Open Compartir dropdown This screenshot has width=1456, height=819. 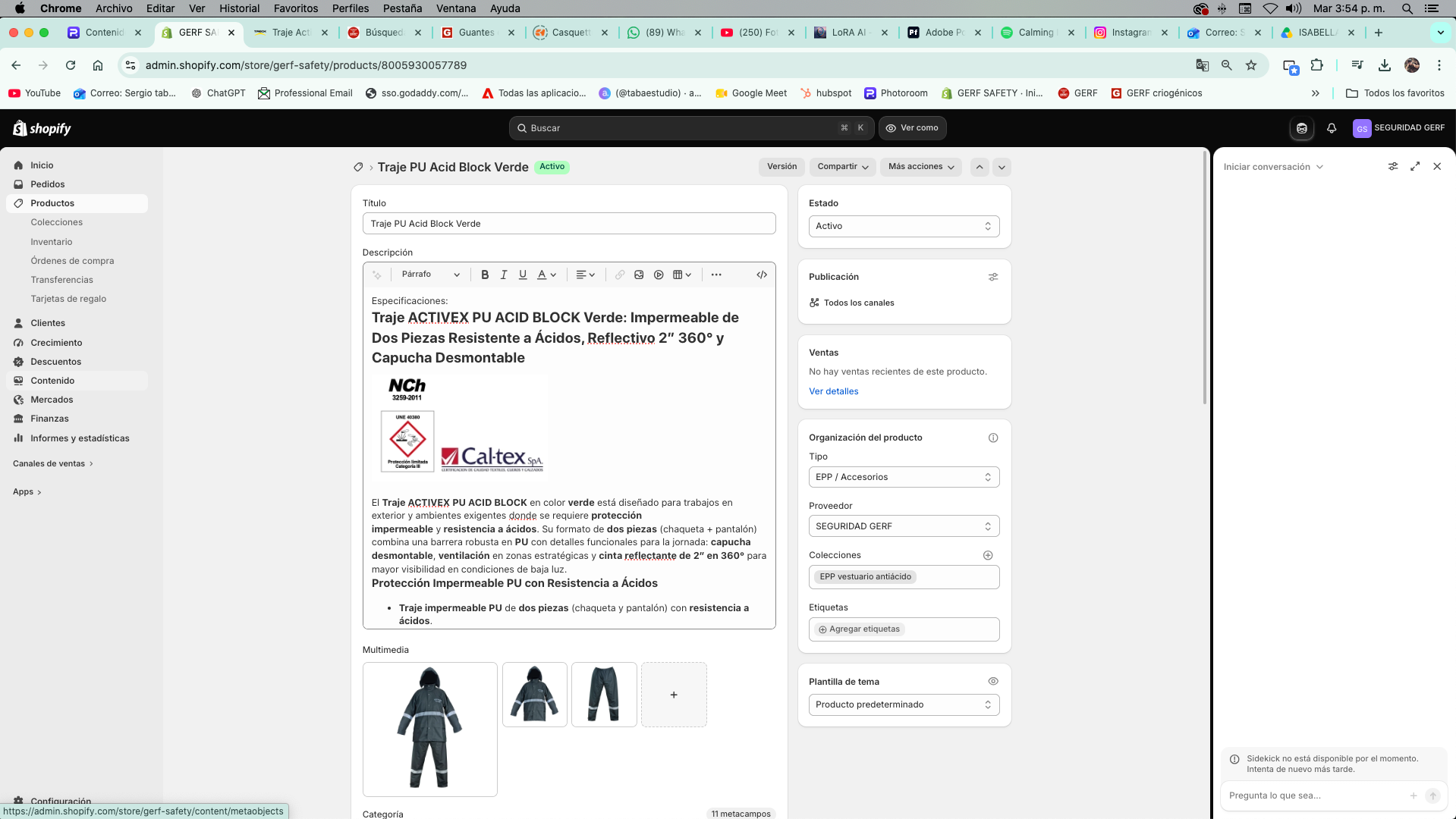[x=843, y=167]
